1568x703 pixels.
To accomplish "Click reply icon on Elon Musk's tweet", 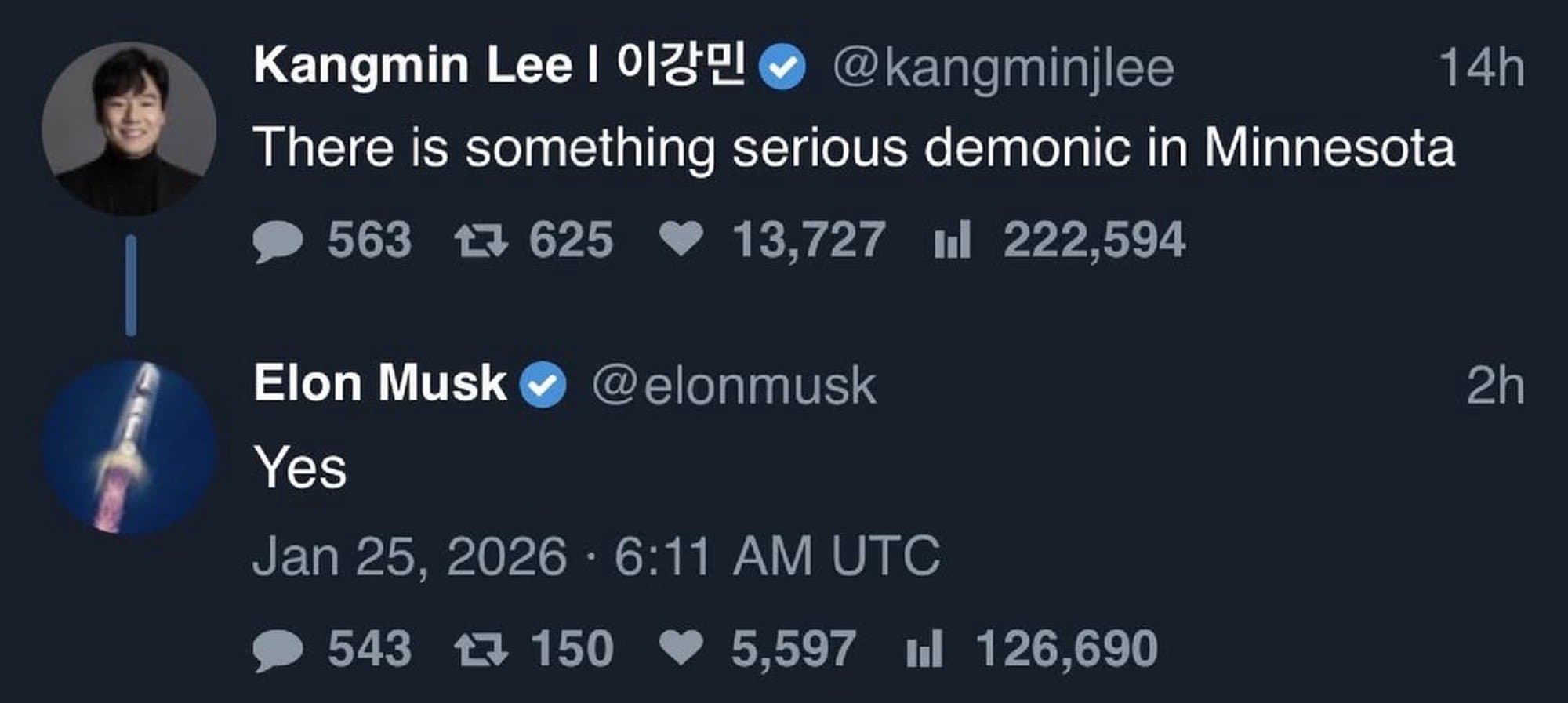I will (x=278, y=650).
